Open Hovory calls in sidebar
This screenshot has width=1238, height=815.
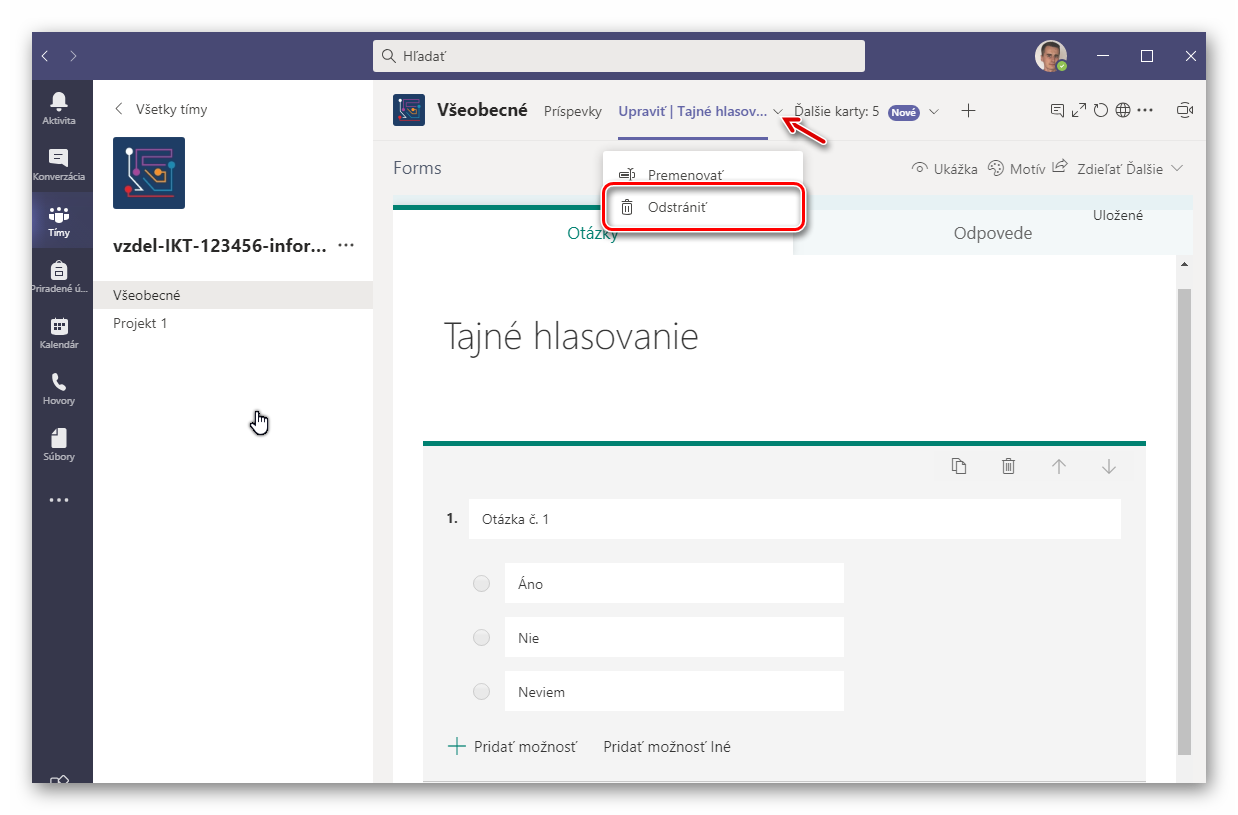(58, 387)
